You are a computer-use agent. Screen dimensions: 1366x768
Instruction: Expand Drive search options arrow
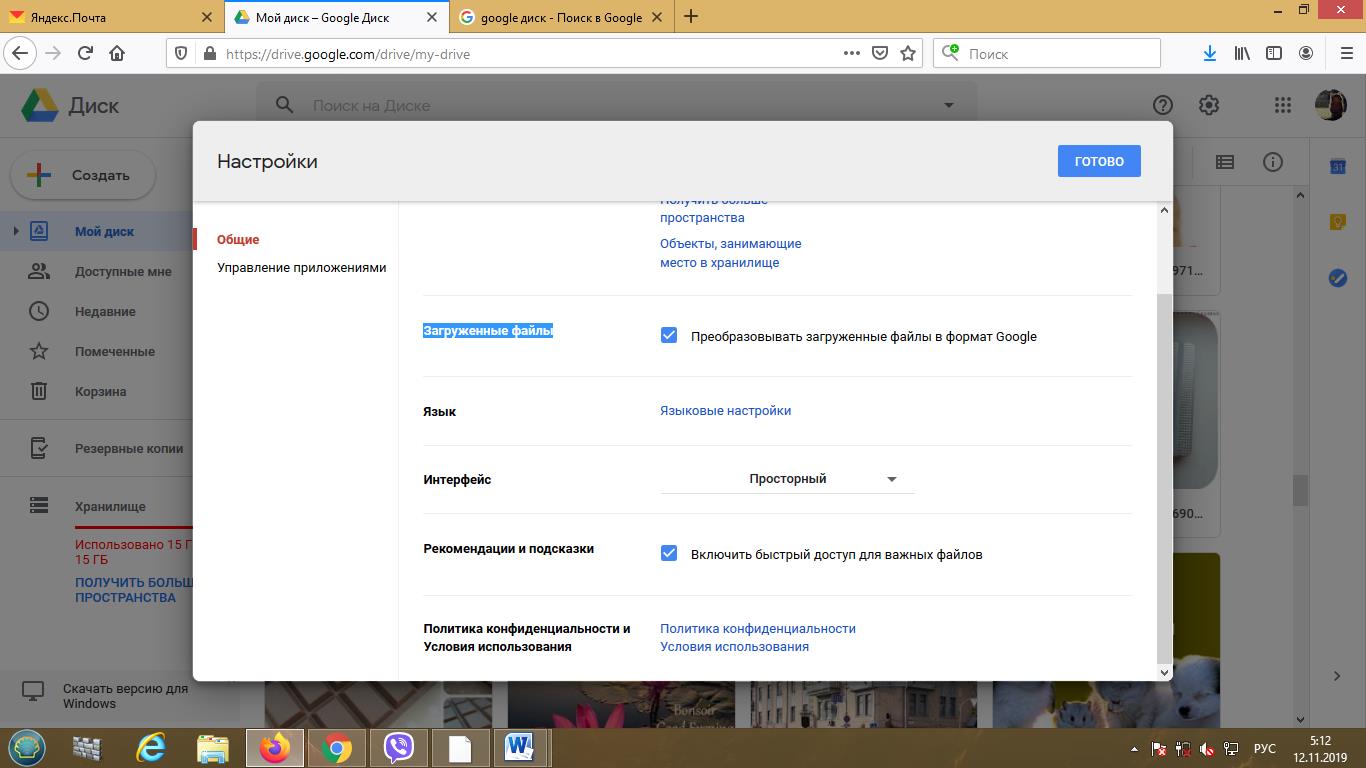(948, 105)
